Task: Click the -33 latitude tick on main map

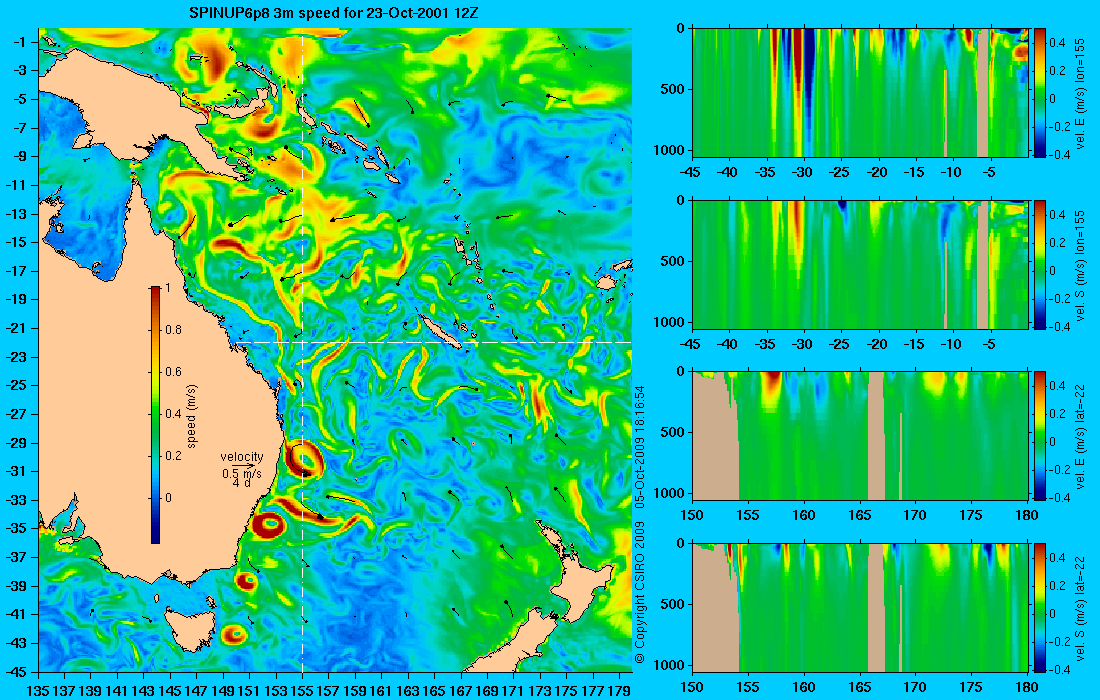Action: [18, 500]
